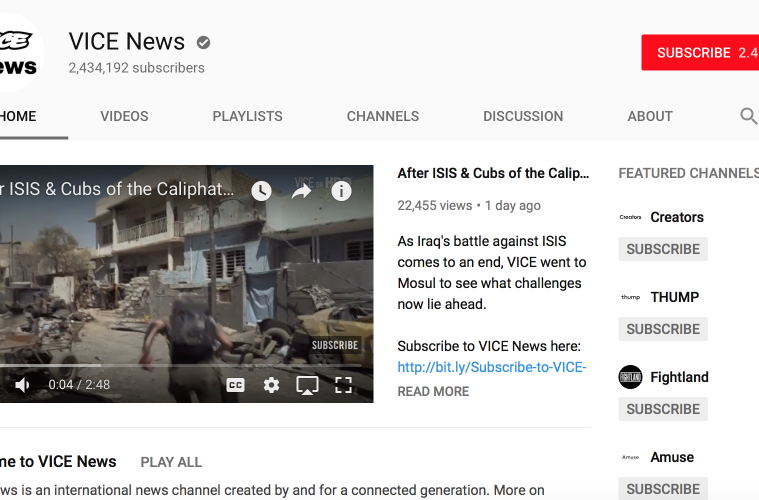Click the red SUBSCRIBE button for VICE News
The height and width of the screenshot is (500, 759).
(x=700, y=52)
